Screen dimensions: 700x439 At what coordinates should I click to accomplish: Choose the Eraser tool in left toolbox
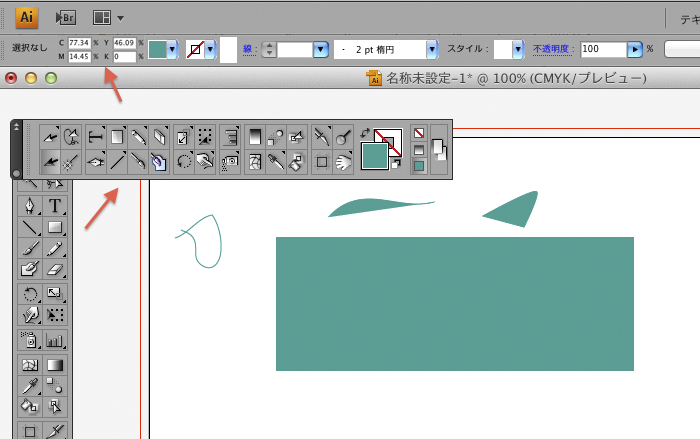[55, 269]
